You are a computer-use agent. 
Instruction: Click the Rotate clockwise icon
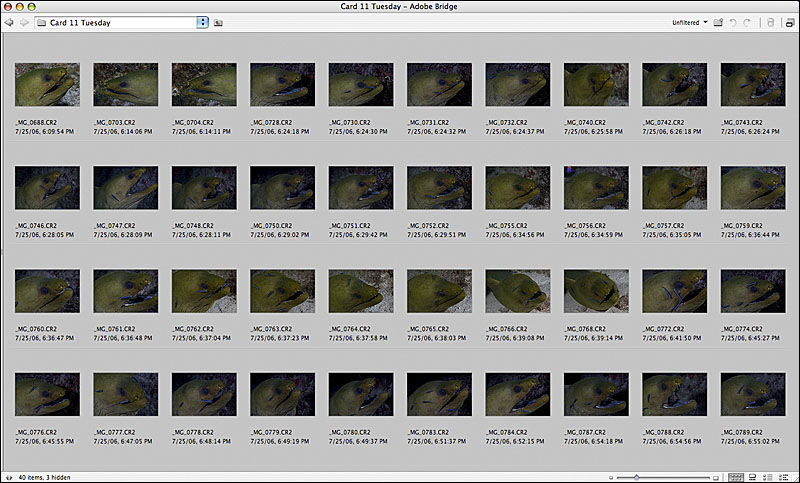click(748, 22)
